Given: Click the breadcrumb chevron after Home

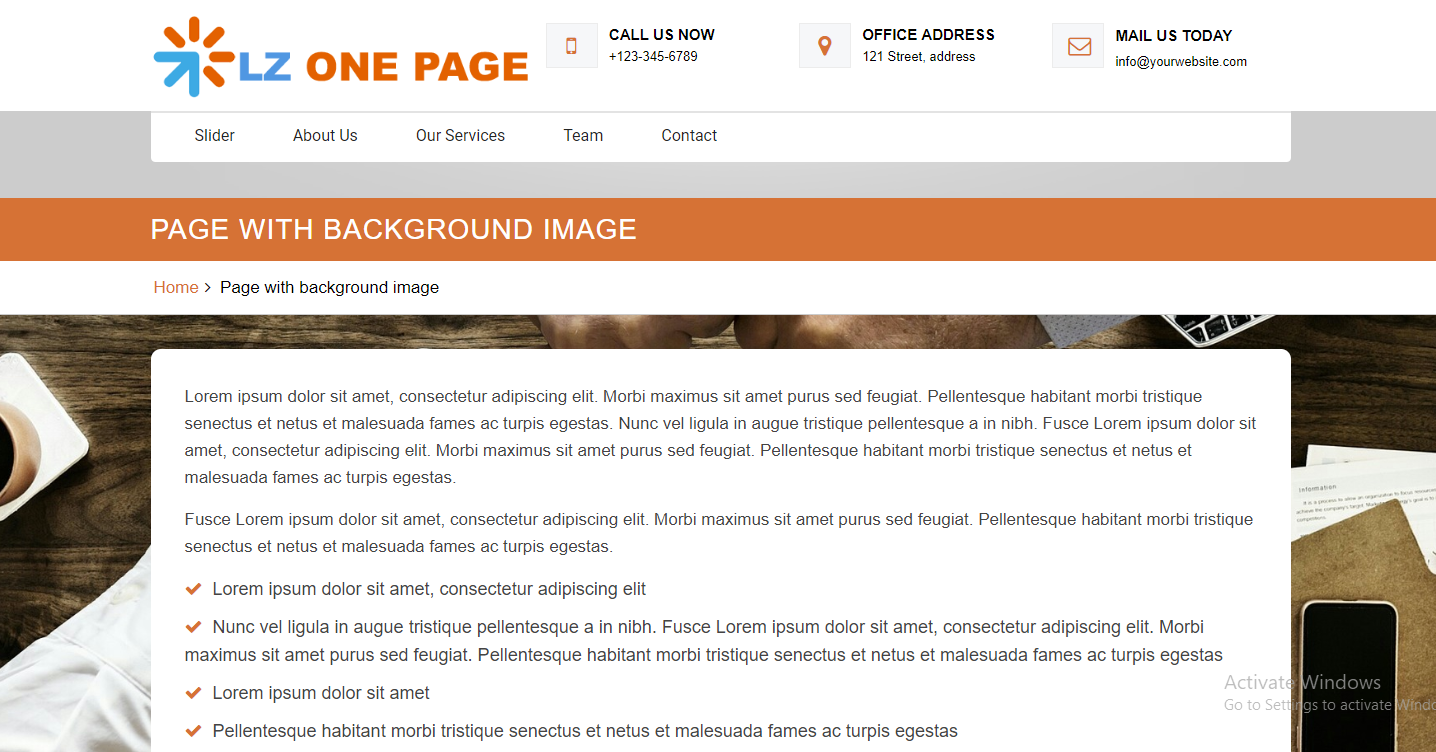Looking at the screenshot, I should [207, 288].
